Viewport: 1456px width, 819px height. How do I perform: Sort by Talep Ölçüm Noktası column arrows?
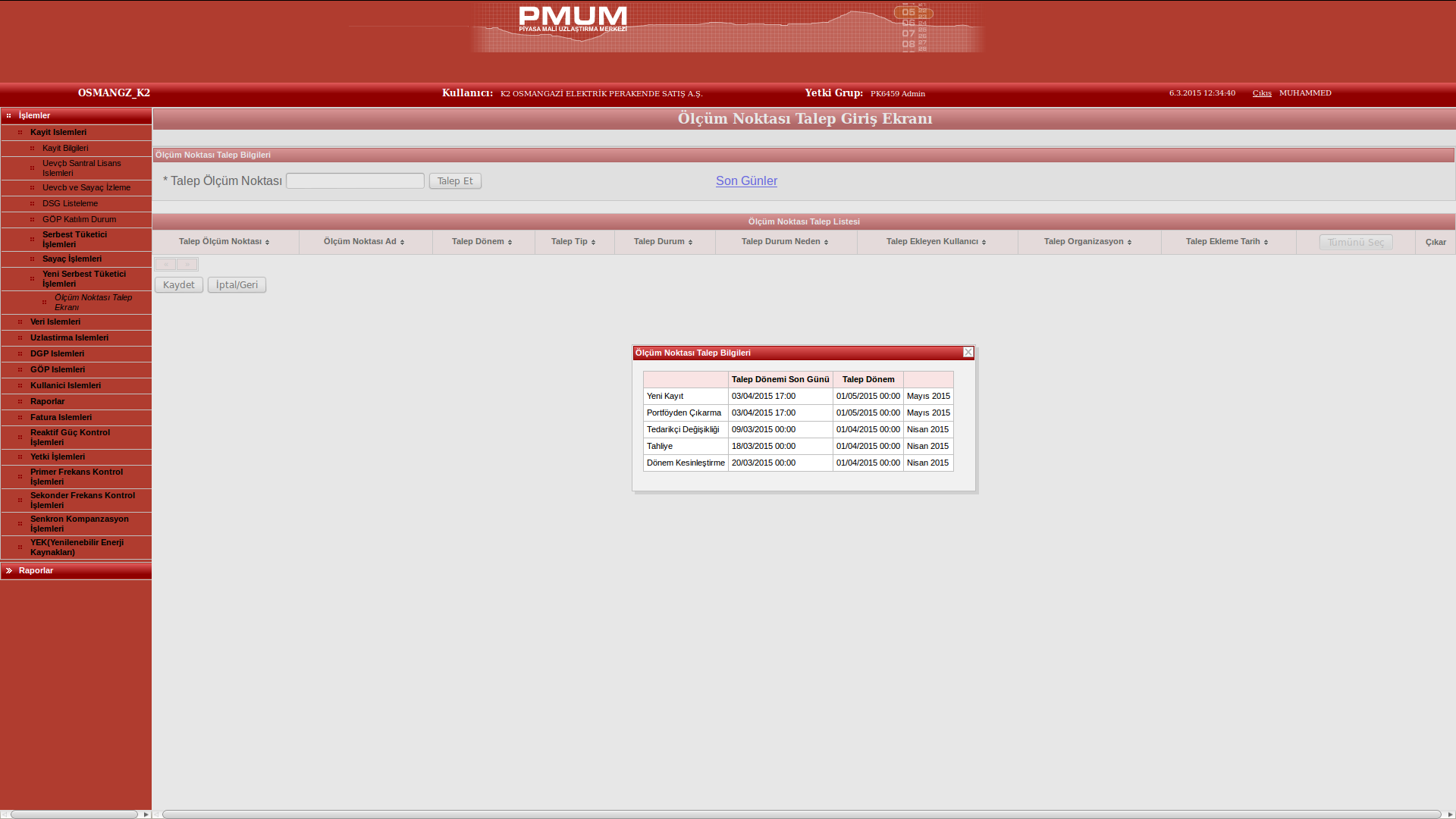[267, 243]
